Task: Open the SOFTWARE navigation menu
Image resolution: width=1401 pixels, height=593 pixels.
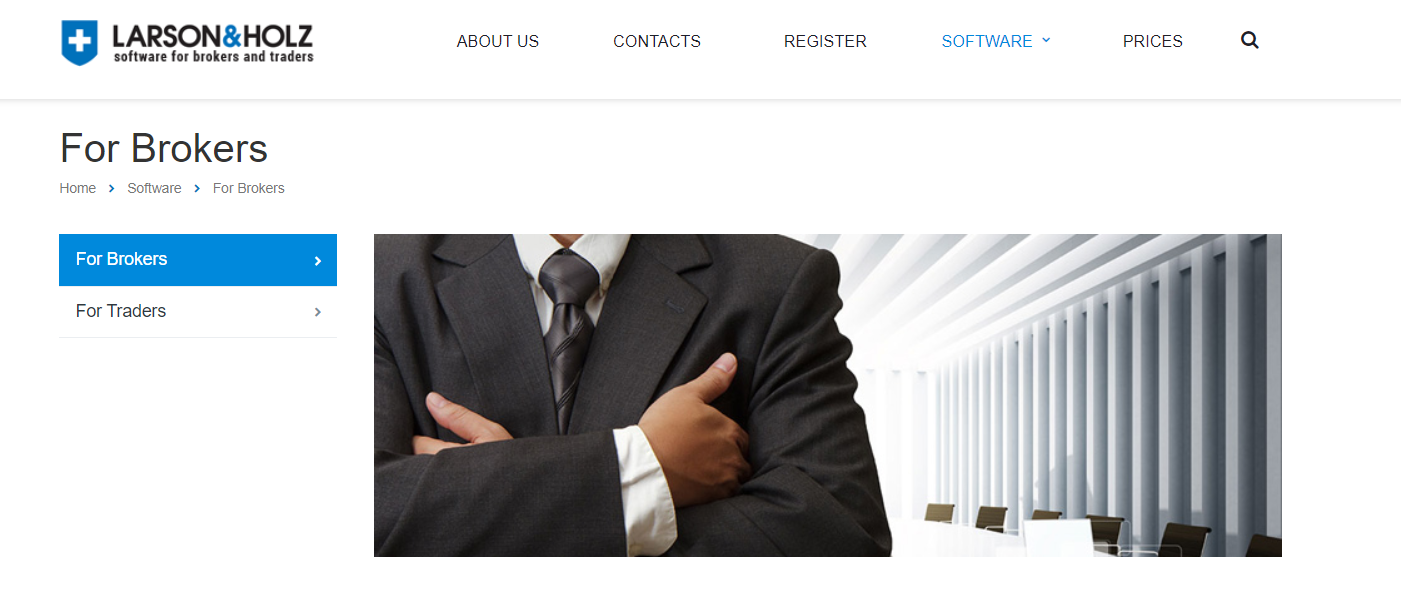Action: [987, 41]
